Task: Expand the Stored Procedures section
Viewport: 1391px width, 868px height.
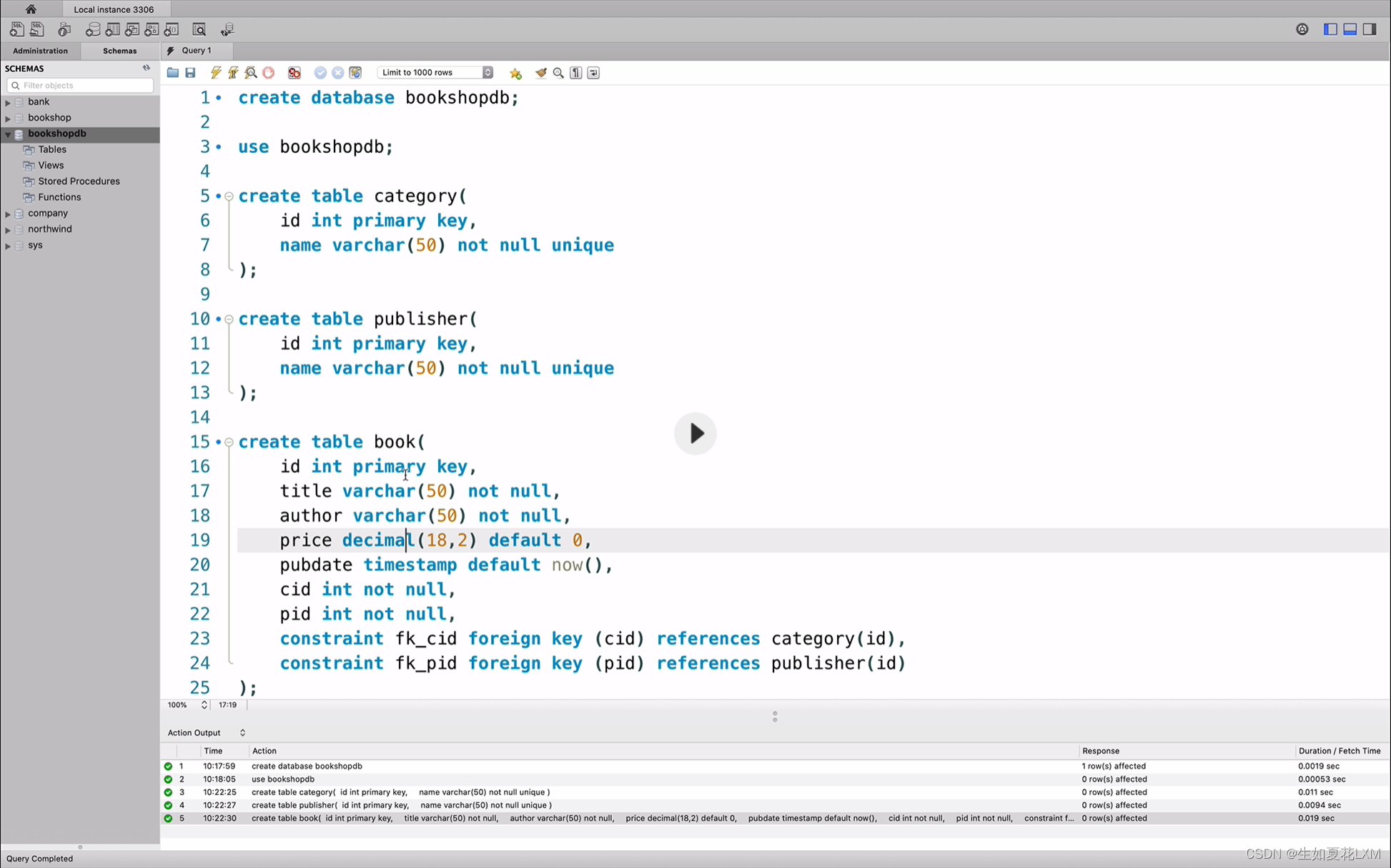Action: coord(79,181)
